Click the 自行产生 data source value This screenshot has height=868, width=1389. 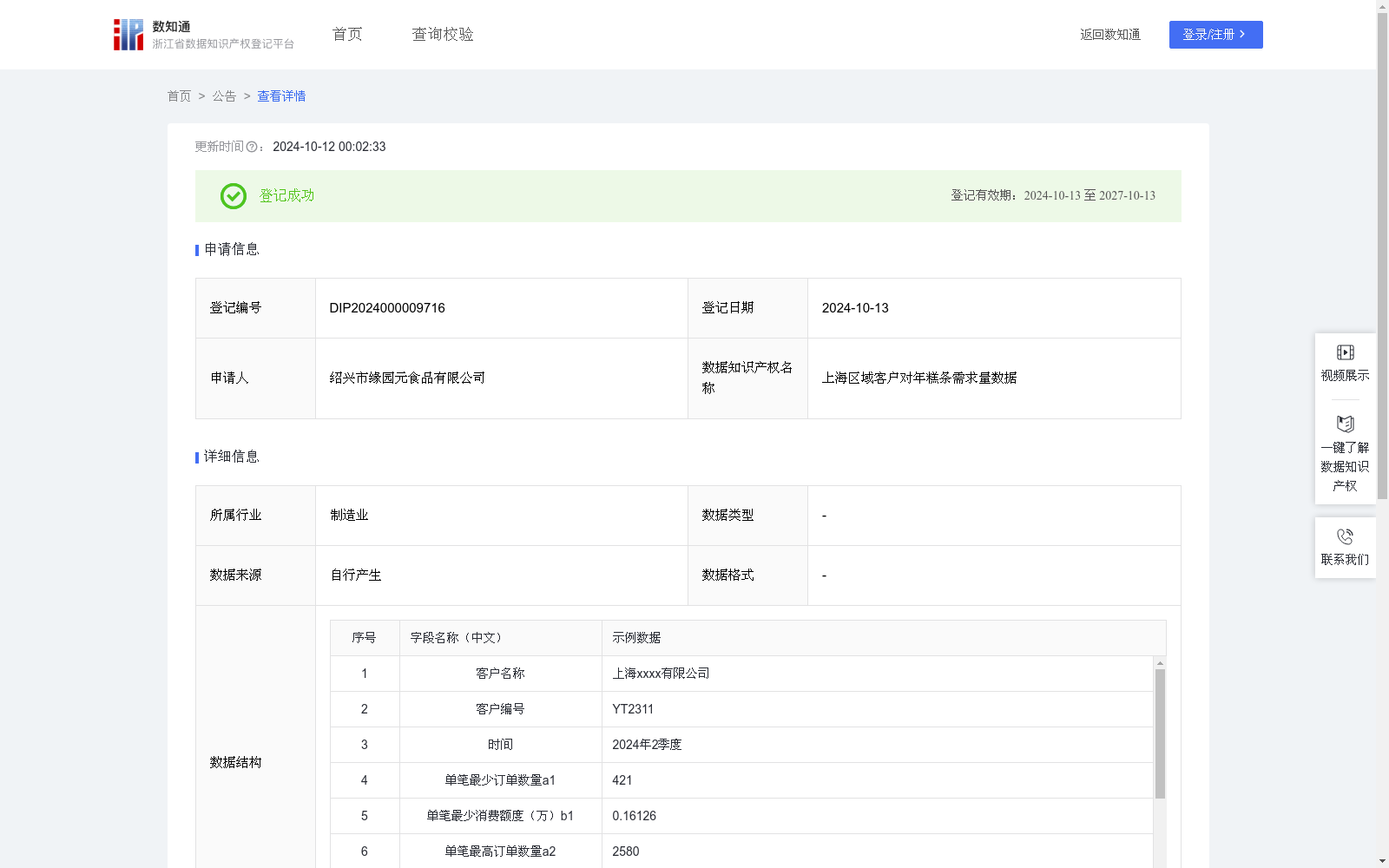[x=356, y=575]
